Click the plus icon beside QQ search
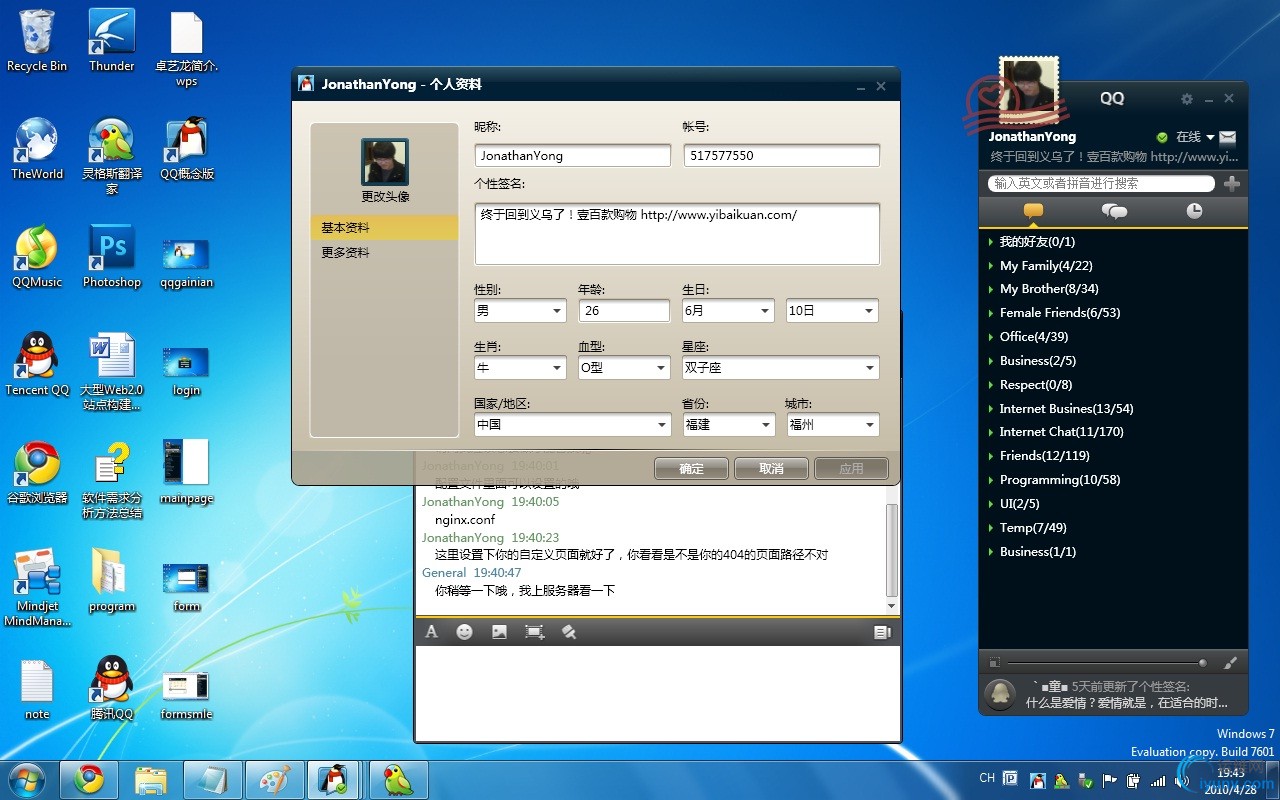1280x800 pixels. [1232, 183]
